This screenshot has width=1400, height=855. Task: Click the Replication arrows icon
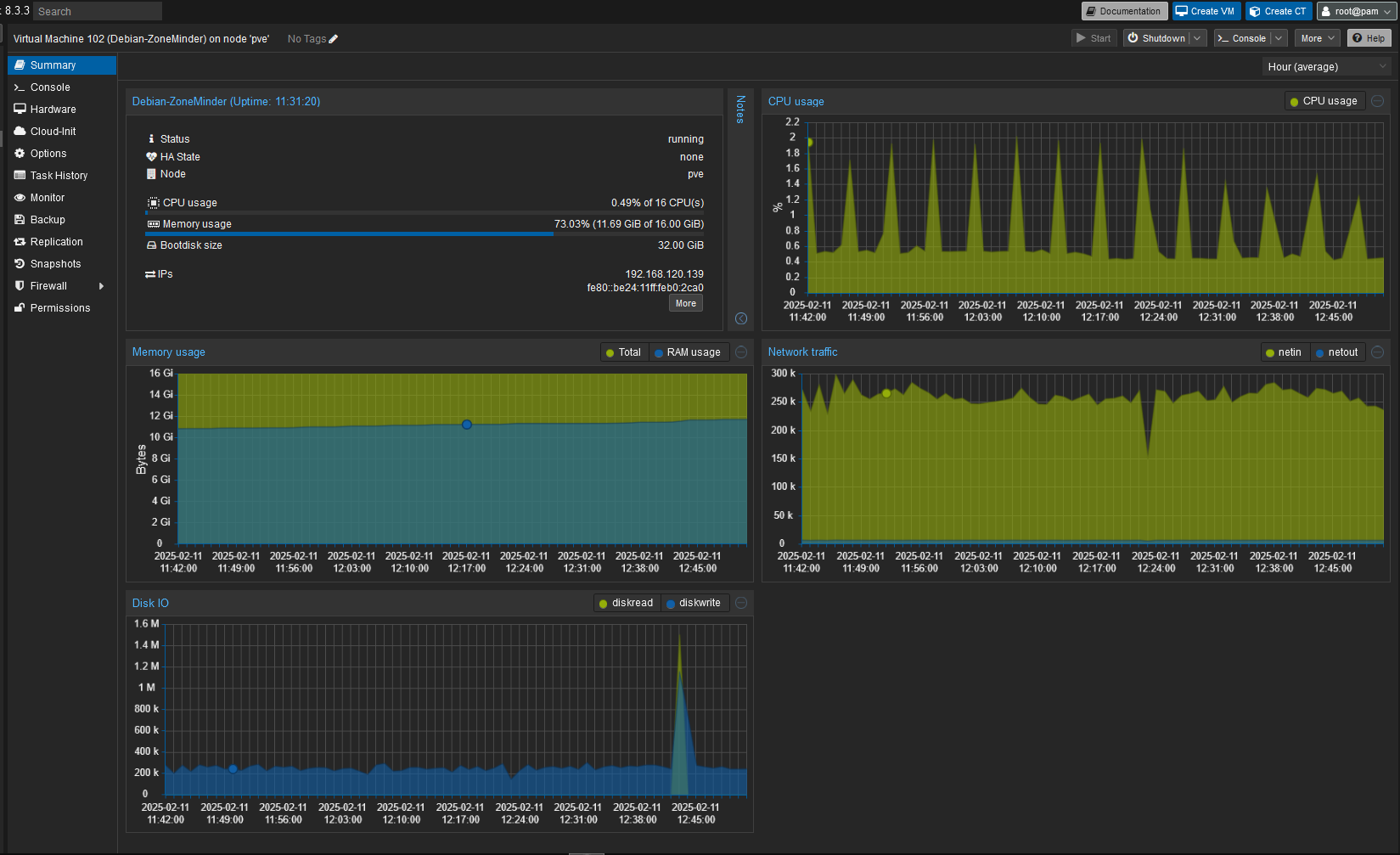click(x=20, y=242)
